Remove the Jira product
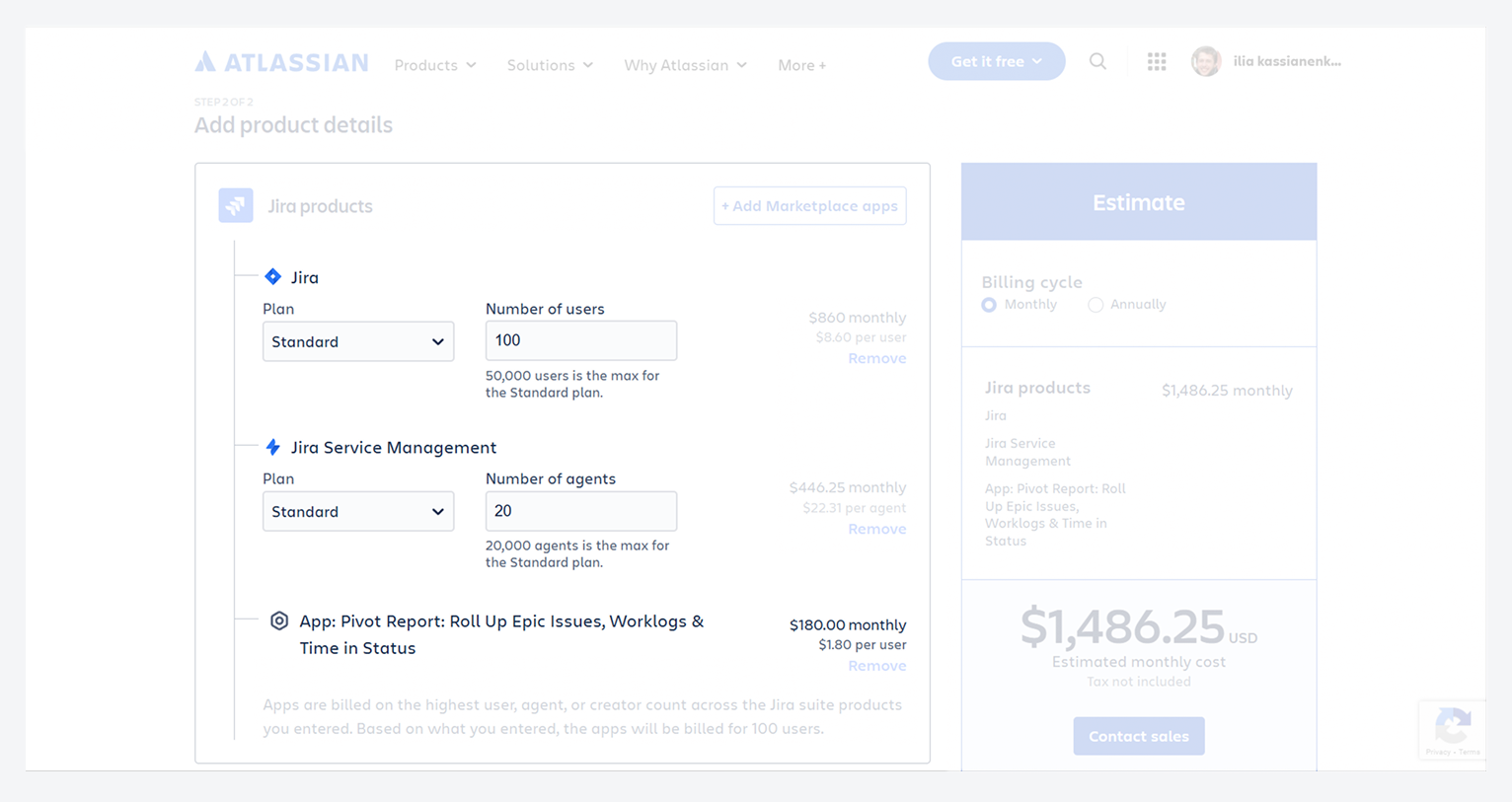 [877, 358]
